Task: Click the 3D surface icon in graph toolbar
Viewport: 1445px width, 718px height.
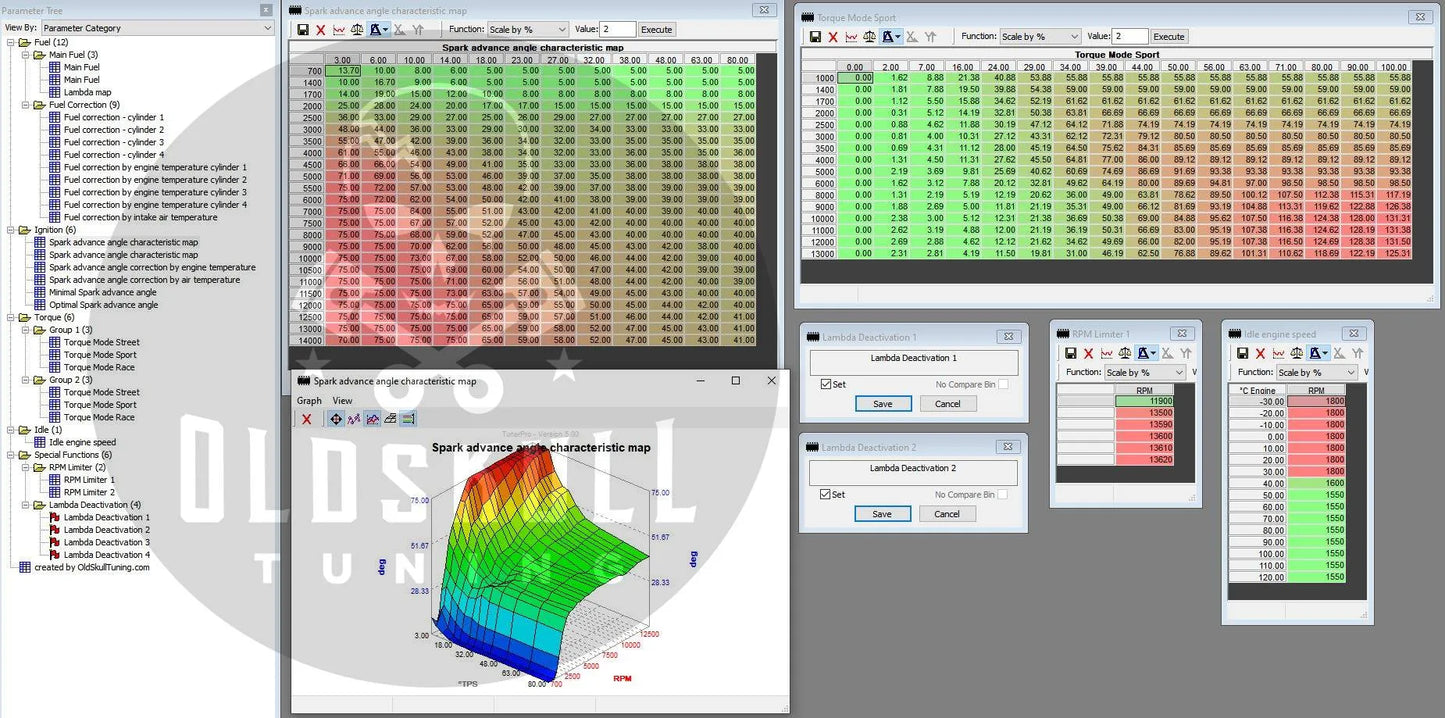Action: (390, 419)
